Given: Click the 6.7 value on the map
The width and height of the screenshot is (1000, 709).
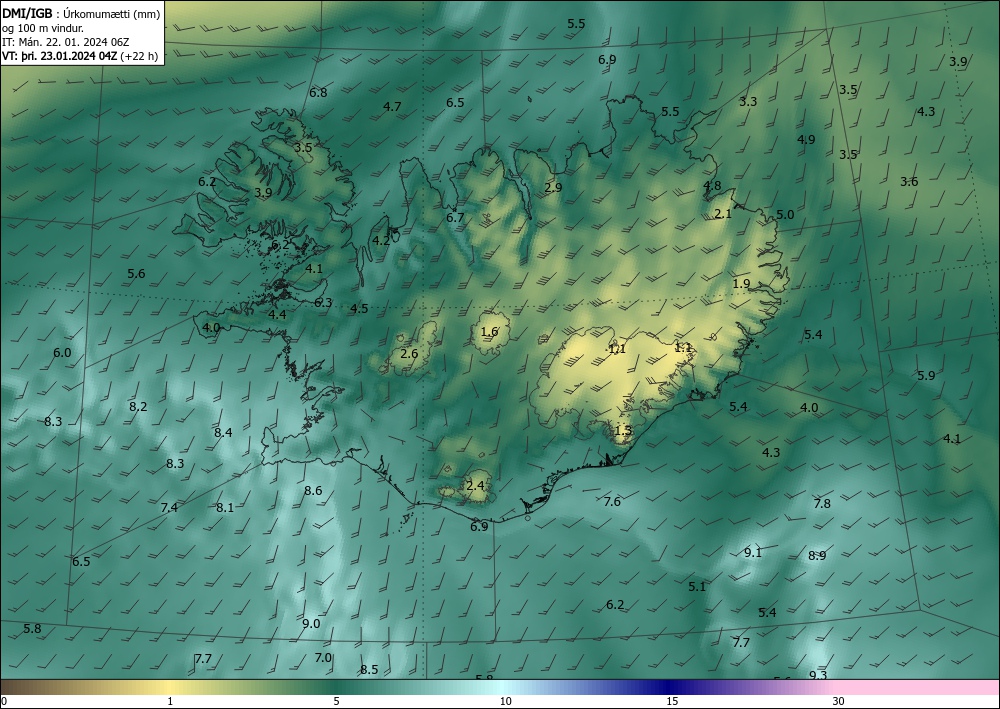Looking at the screenshot, I should coord(455,217).
